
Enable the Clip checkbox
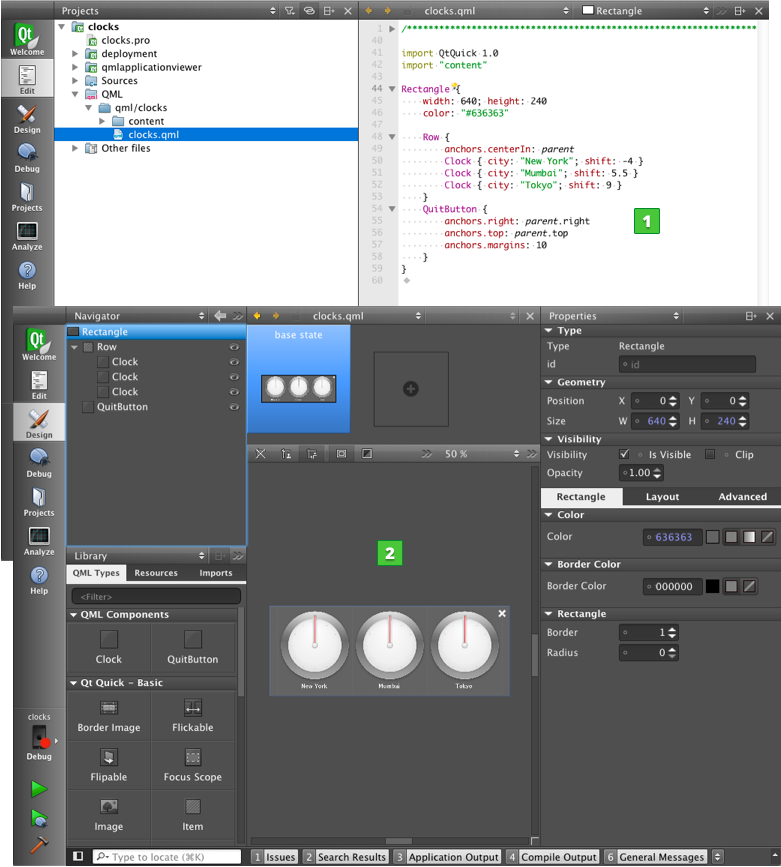point(710,454)
